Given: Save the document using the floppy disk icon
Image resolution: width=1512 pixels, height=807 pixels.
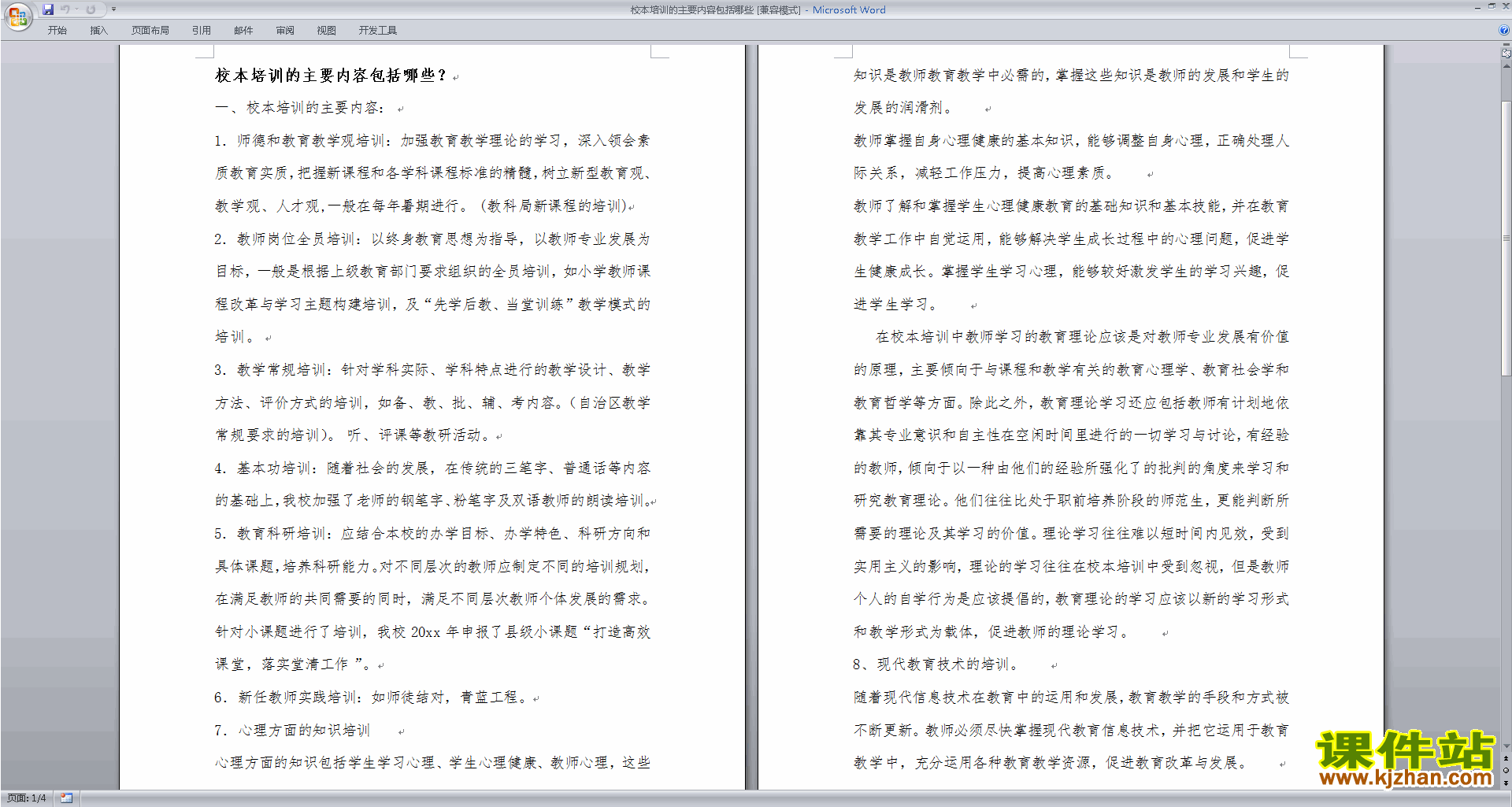Looking at the screenshot, I should coord(48,9).
